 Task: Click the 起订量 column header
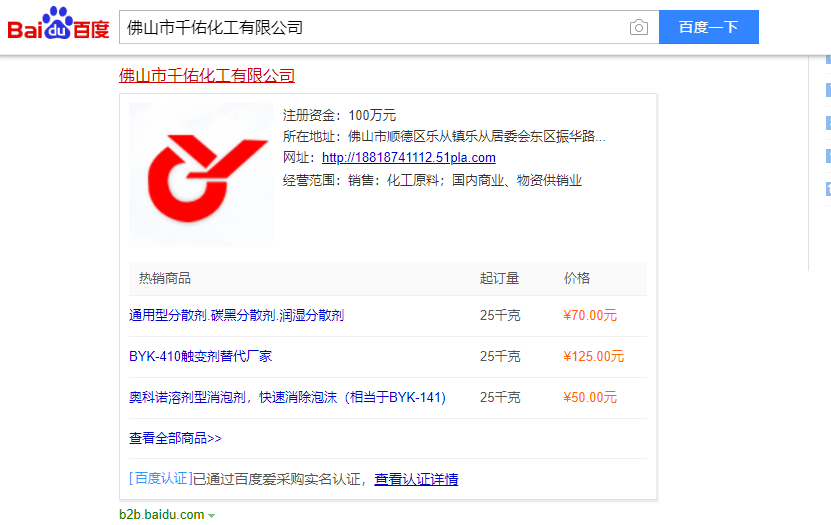[499, 279]
